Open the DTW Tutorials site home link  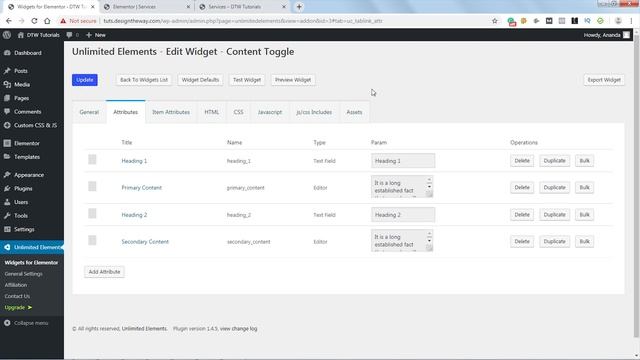38,35
